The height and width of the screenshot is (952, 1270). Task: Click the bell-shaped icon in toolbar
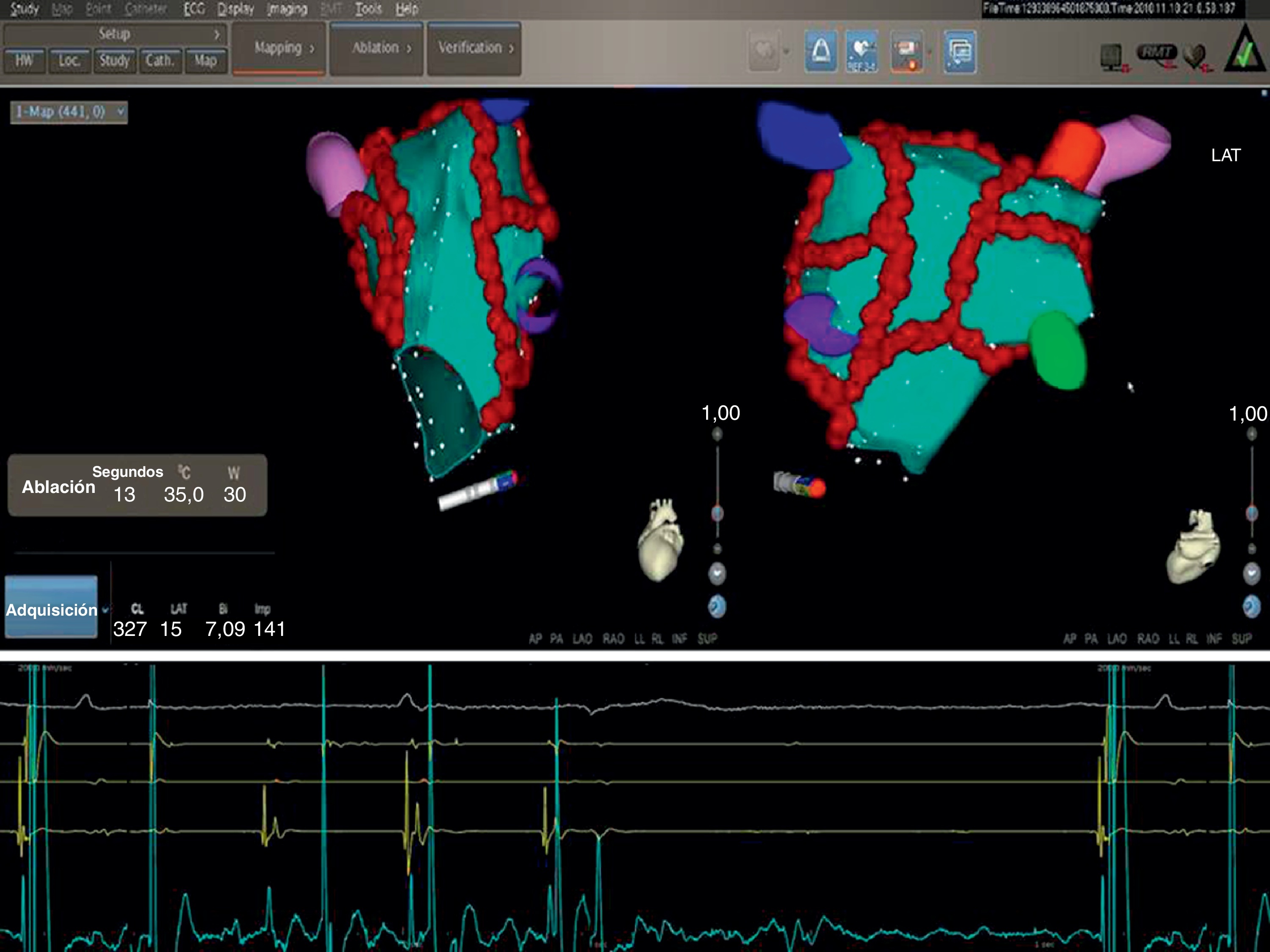(x=820, y=52)
